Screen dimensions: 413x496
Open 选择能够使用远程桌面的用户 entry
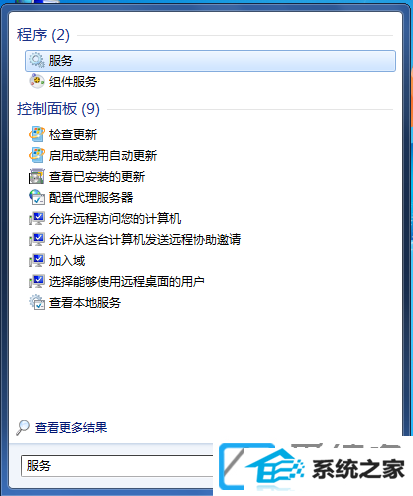click(127, 282)
